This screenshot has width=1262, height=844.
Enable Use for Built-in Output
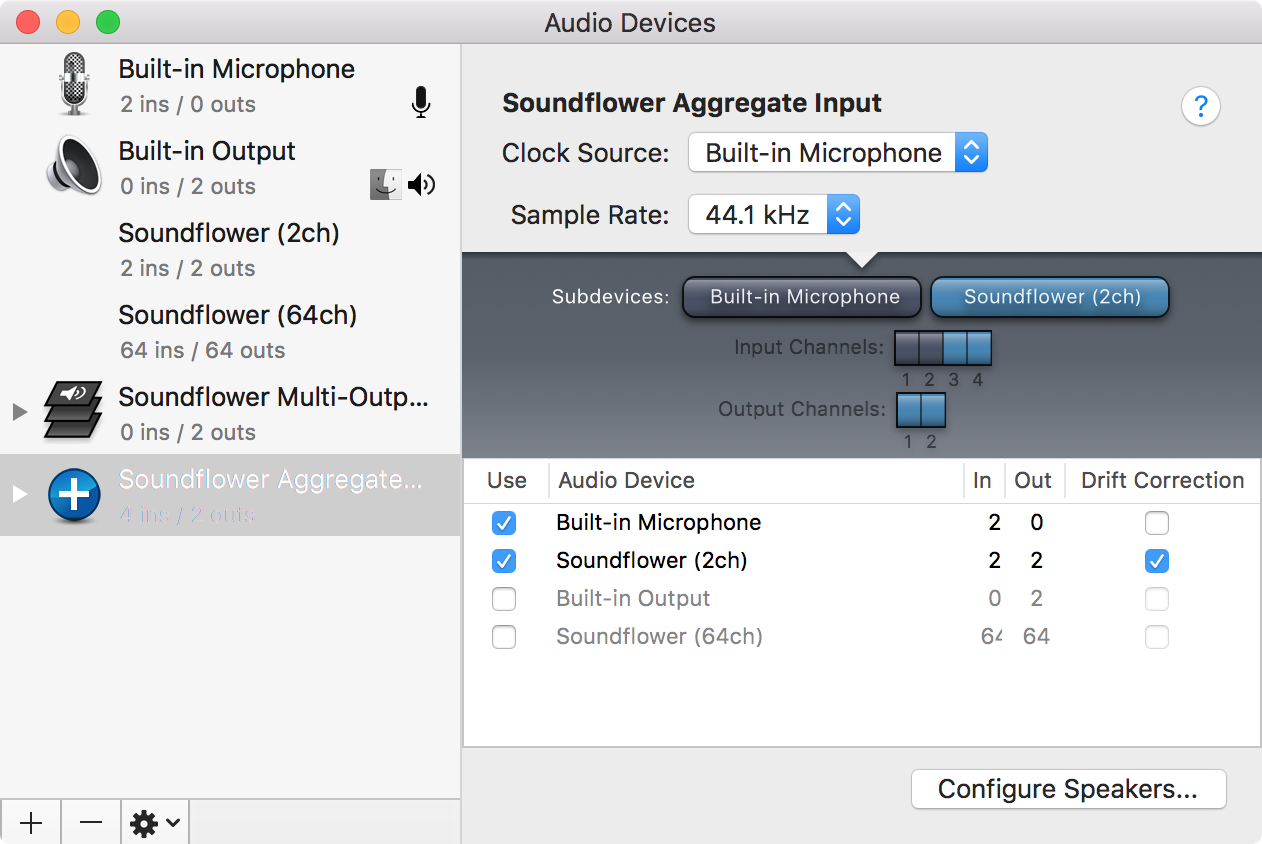pos(504,598)
